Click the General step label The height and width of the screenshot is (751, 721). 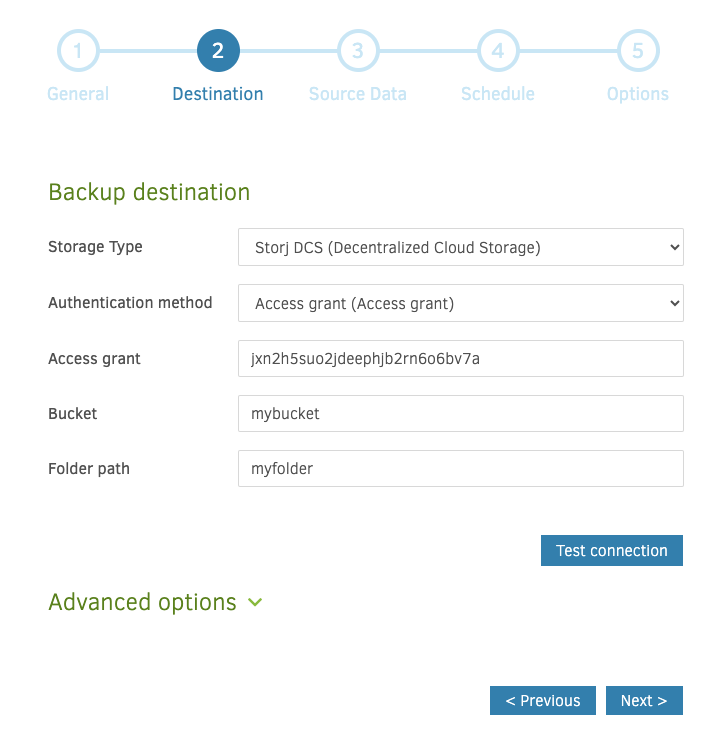point(78,94)
